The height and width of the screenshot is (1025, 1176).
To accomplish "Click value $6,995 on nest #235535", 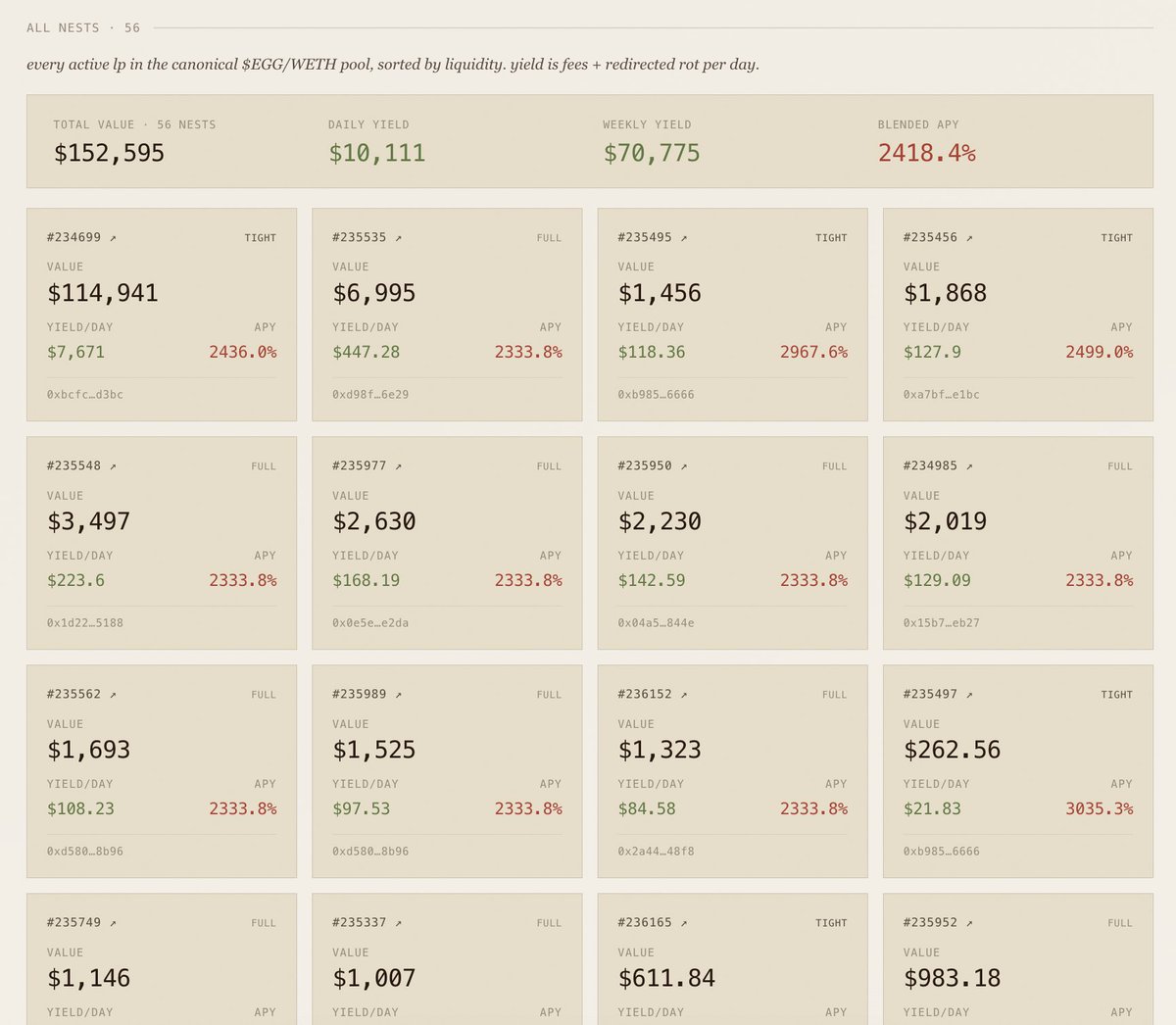I will (374, 293).
